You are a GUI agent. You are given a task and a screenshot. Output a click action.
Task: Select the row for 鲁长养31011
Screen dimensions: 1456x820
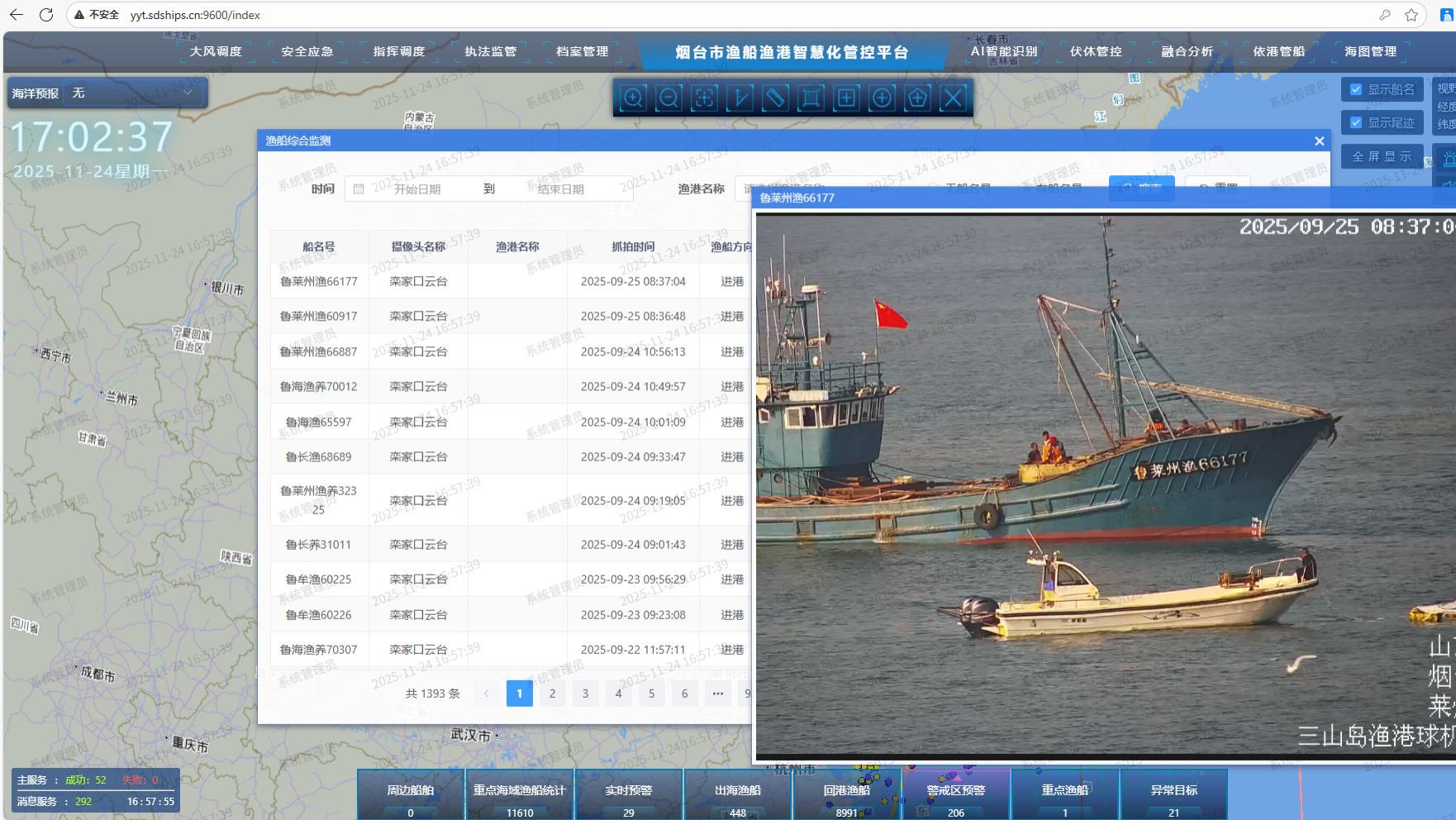point(512,544)
